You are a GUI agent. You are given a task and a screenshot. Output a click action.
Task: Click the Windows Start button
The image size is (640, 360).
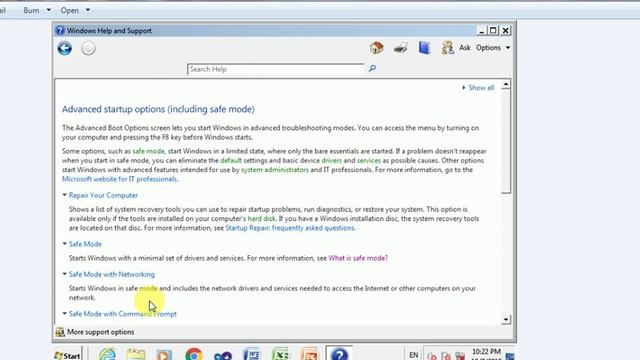(x=67, y=355)
